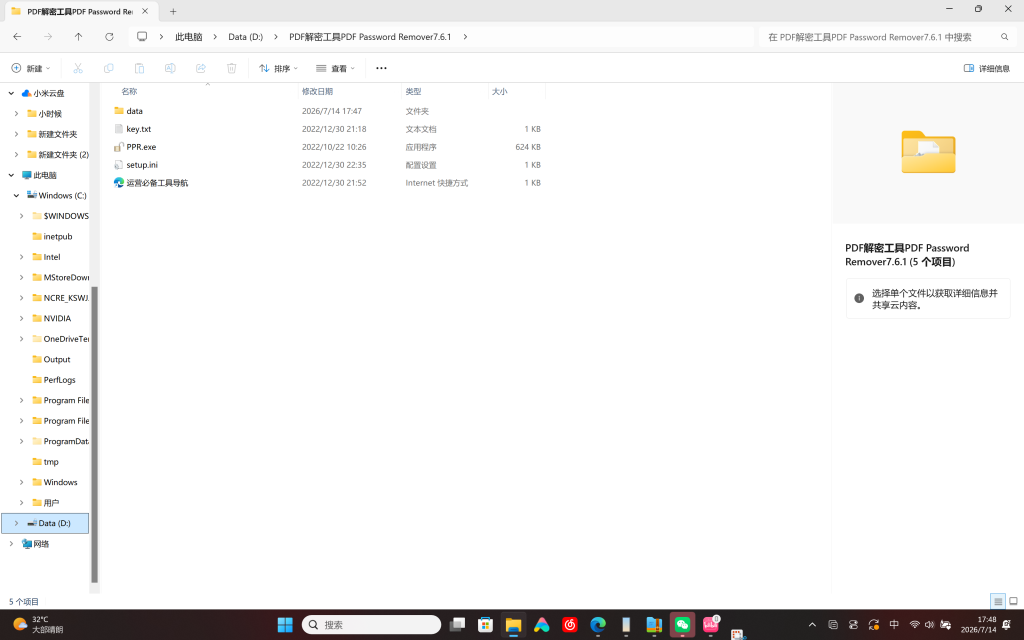This screenshot has height=640, width=1024.
Task: Click the PC monitor icon in address bar
Action: [142, 37]
